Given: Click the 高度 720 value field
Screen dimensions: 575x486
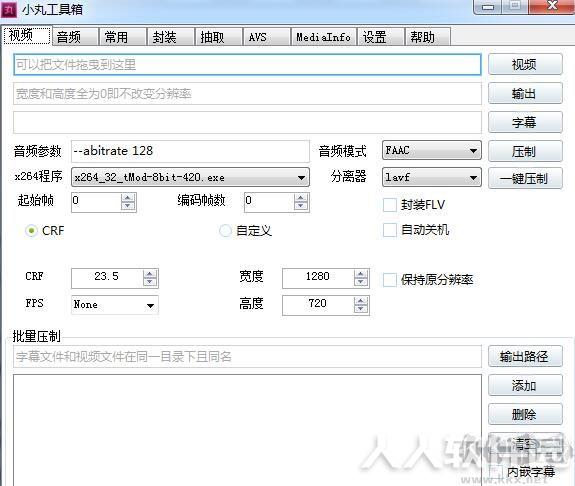Looking at the screenshot, I should pyautogui.click(x=318, y=305).
